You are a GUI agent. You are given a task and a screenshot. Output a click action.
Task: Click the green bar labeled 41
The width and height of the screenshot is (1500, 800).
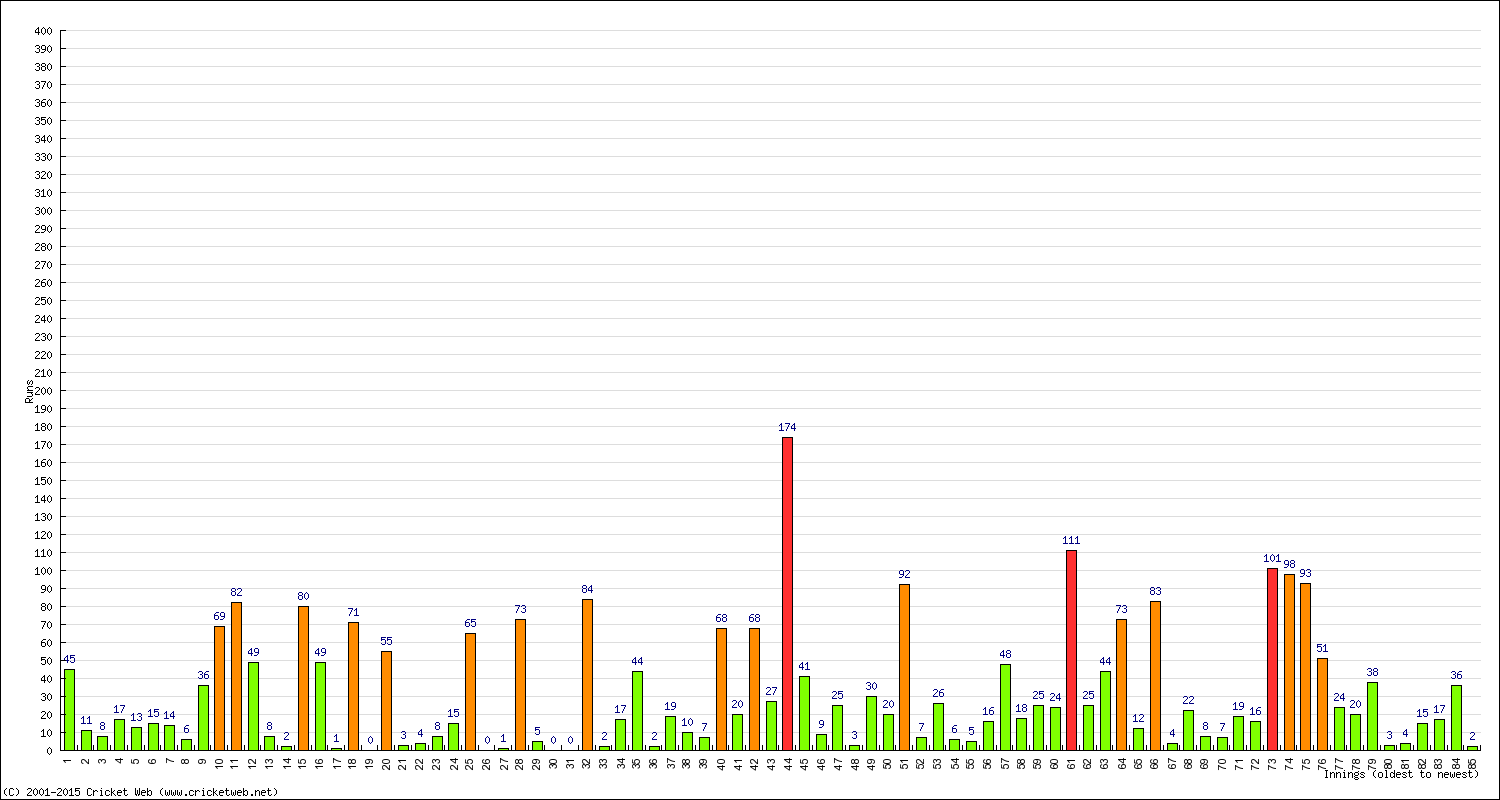(x=804, y=713)
